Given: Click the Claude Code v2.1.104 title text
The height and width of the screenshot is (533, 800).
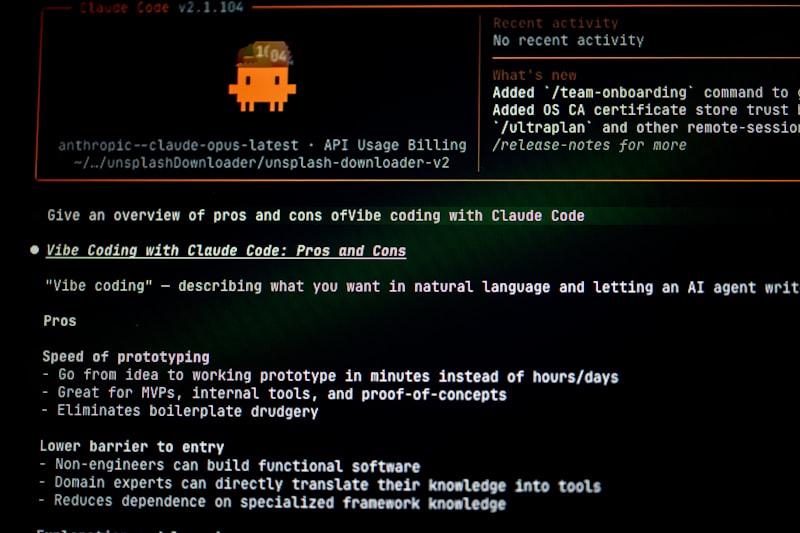Looking at the screenshot, I should (x=163, y=7).
